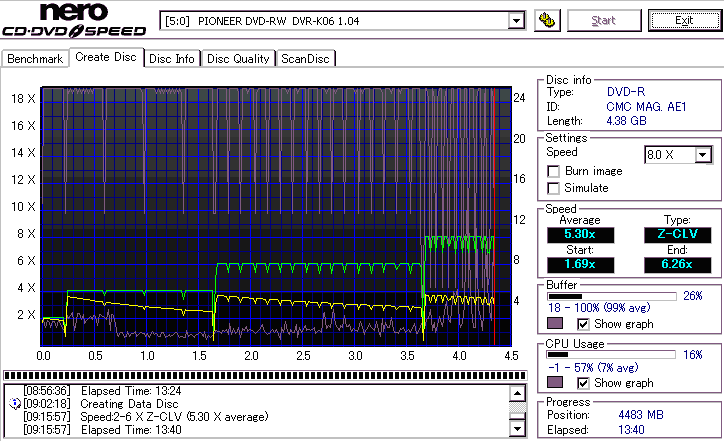The image size is (724, 441).
Task: Click the Buffer level progress bar
Action: tap(612, 296)
